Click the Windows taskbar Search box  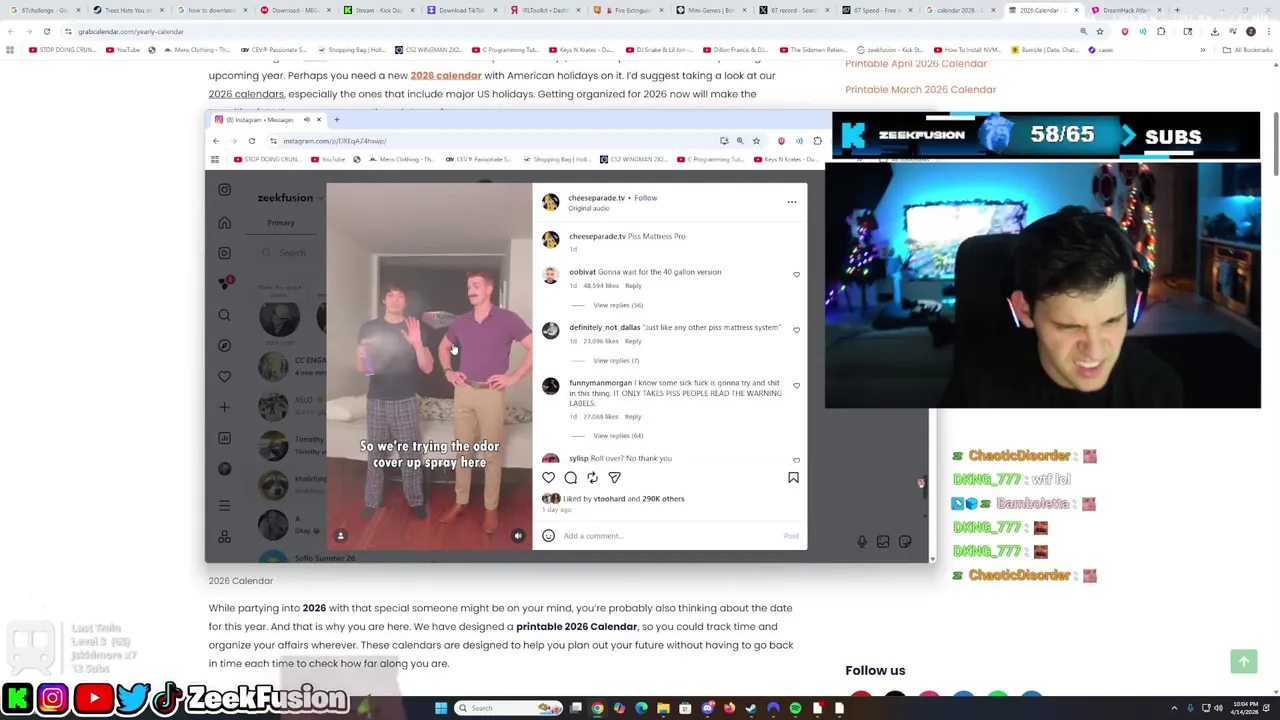pos(510,708)
